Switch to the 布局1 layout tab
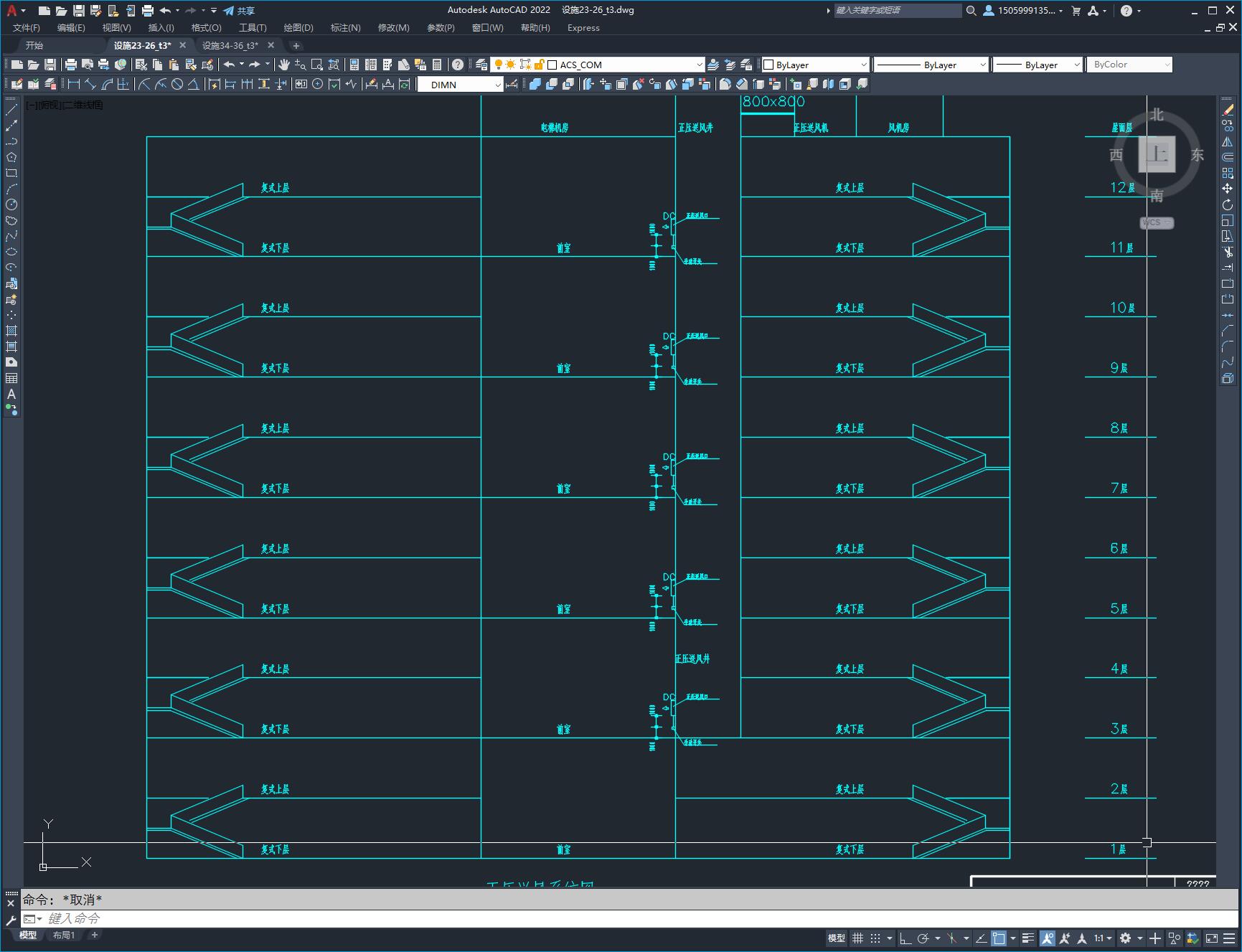 (63, 935)
